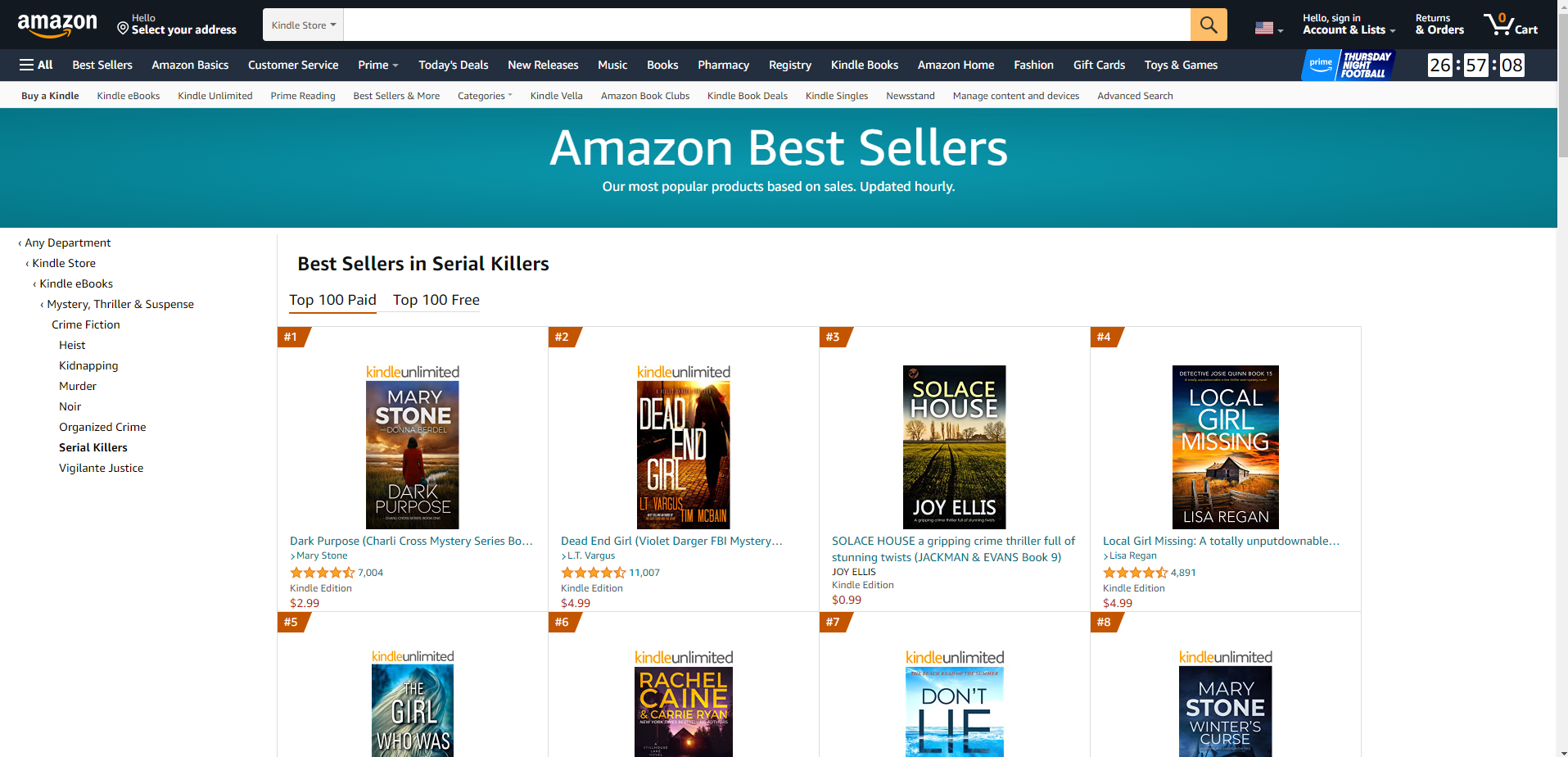Screen dimensions: 1568x757
Task: Open the All hamburger menu
Action: (x=36, y=65)
